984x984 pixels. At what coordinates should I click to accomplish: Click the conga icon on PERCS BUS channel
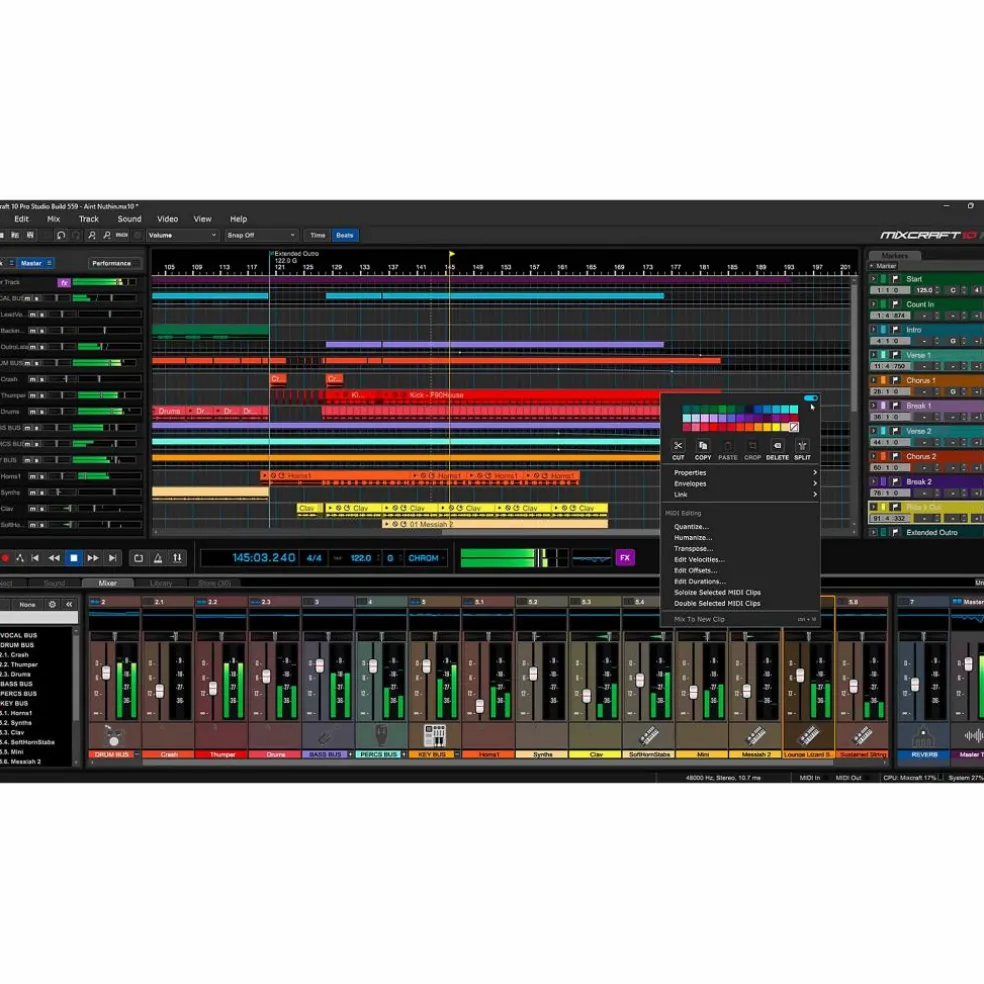(x=381, y=735)
